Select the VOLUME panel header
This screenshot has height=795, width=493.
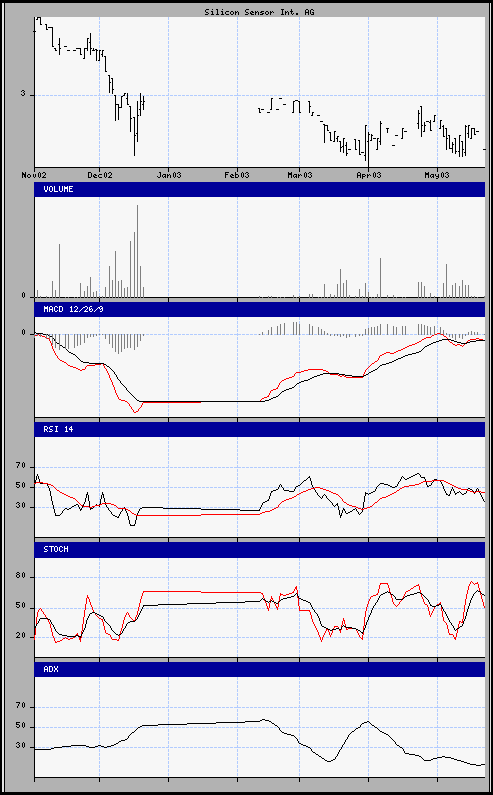[260, 190]
